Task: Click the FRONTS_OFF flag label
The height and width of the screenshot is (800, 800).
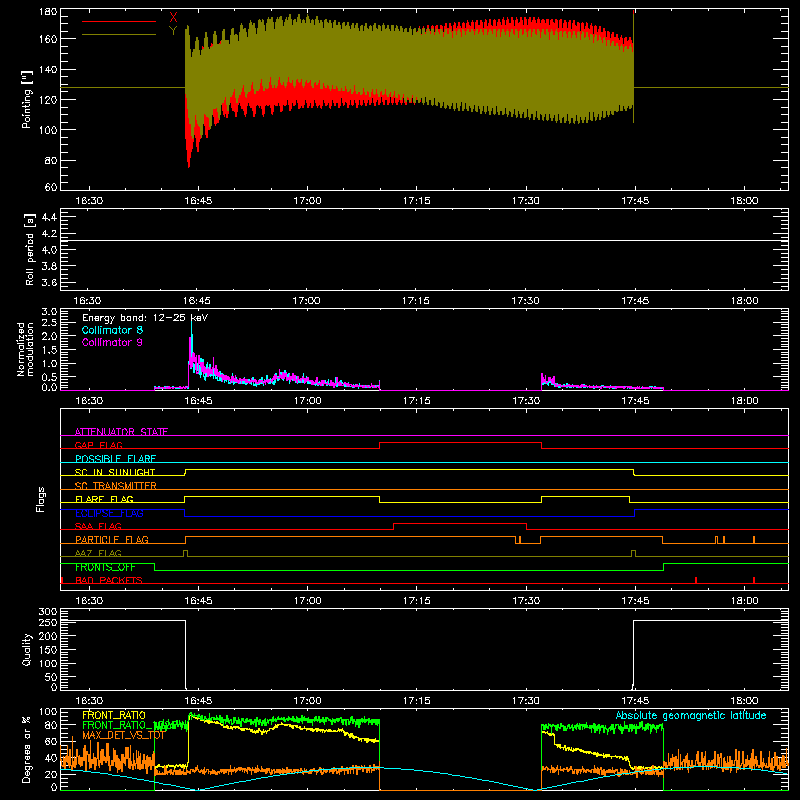Action: click(105, 567)
